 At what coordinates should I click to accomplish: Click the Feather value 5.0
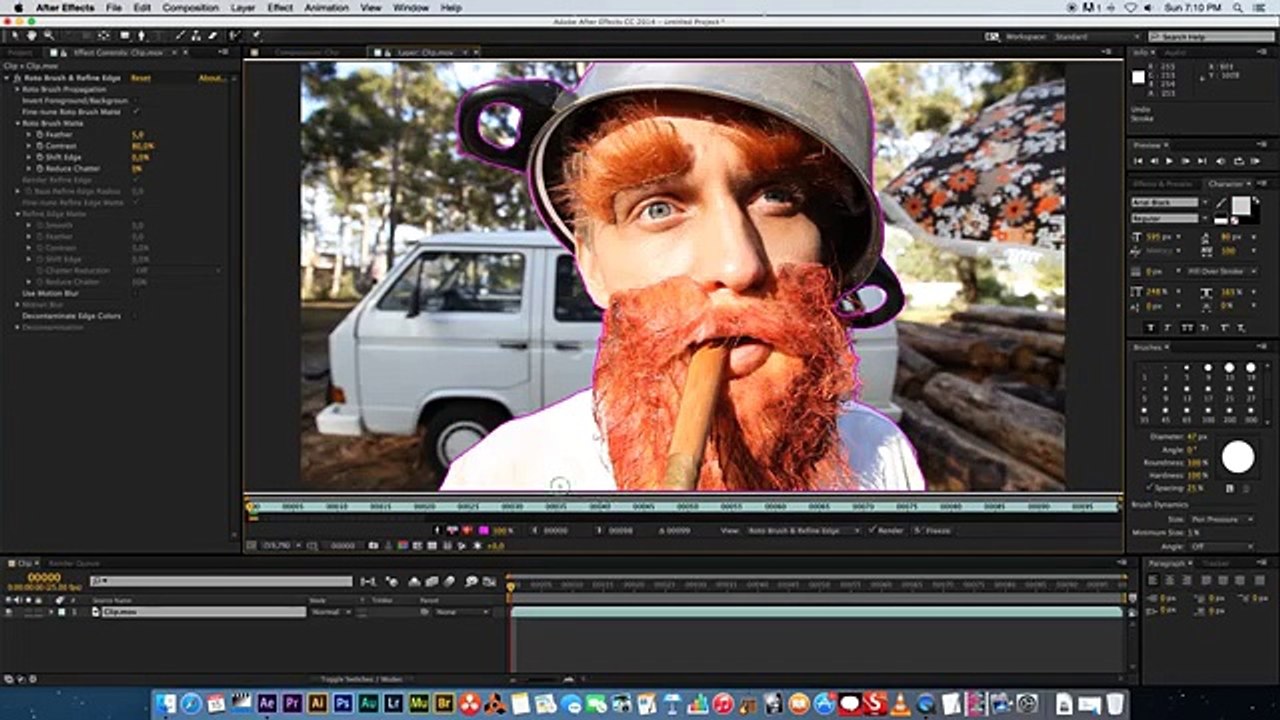(137, 134)
